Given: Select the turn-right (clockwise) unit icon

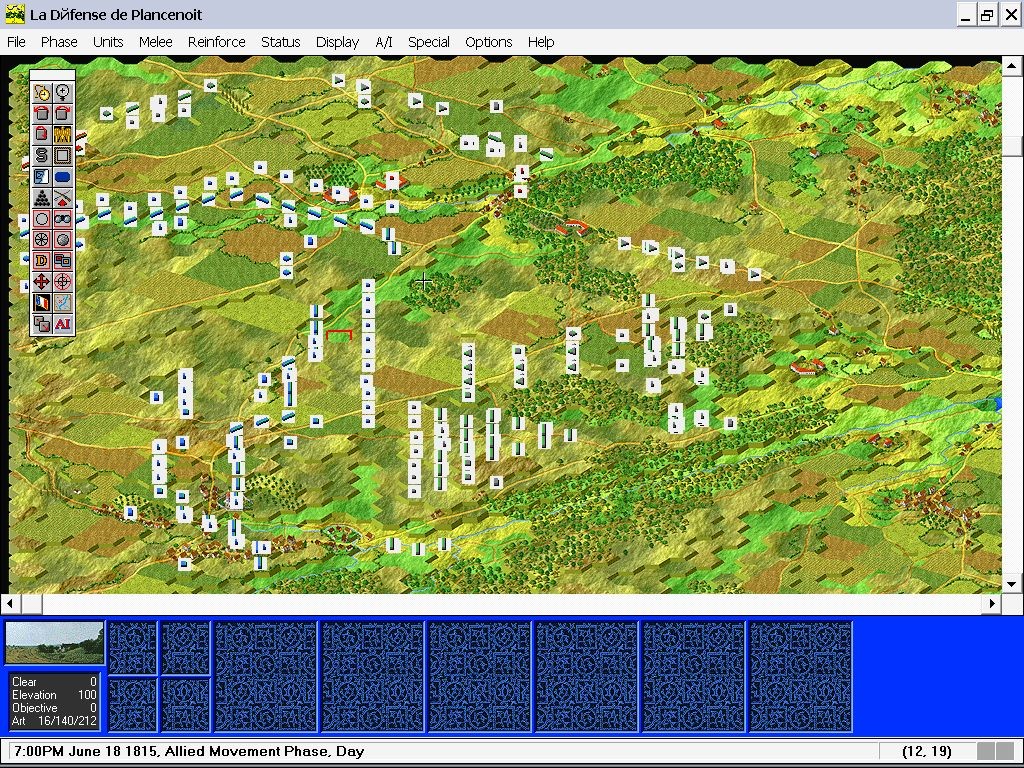Looking at the screenshot, I should [x=63, y=114].
